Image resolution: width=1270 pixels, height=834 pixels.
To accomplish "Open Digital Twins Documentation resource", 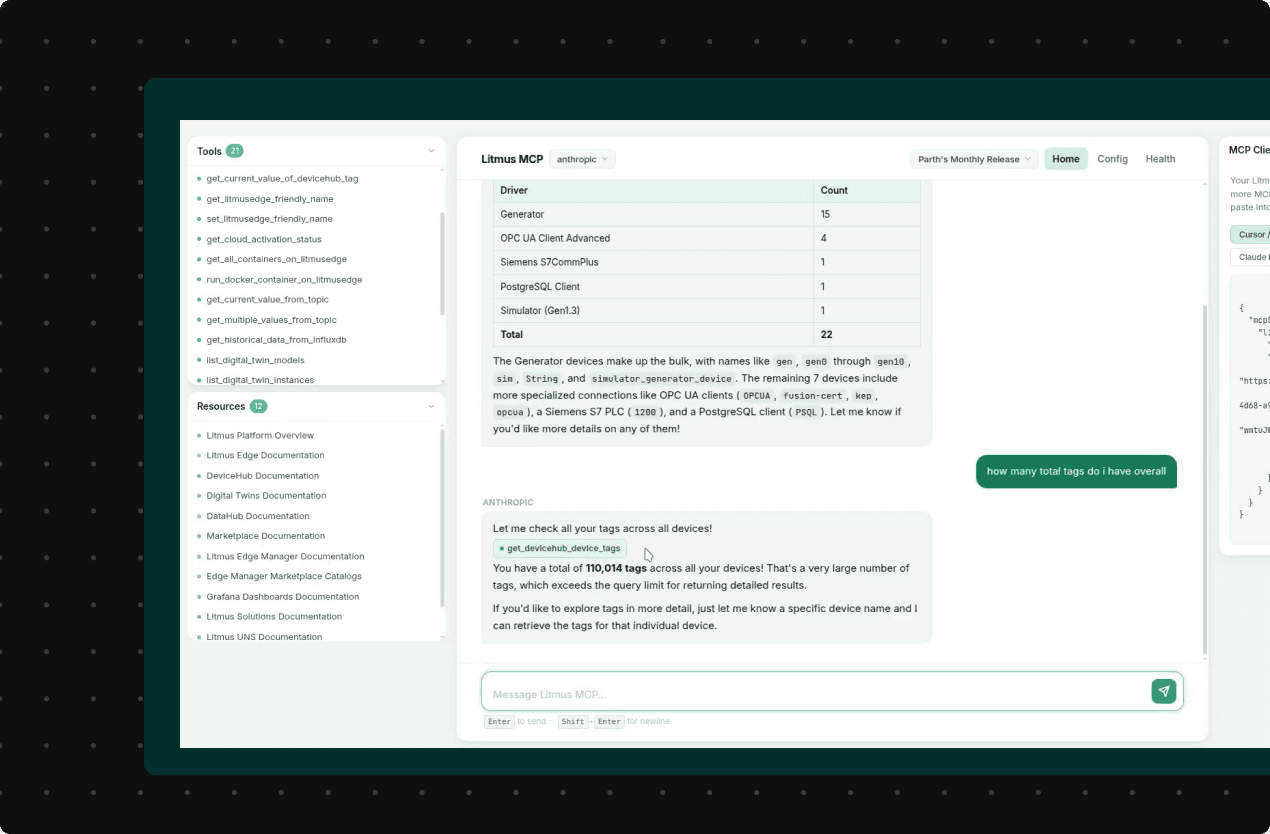I will [x=266, y=496].
